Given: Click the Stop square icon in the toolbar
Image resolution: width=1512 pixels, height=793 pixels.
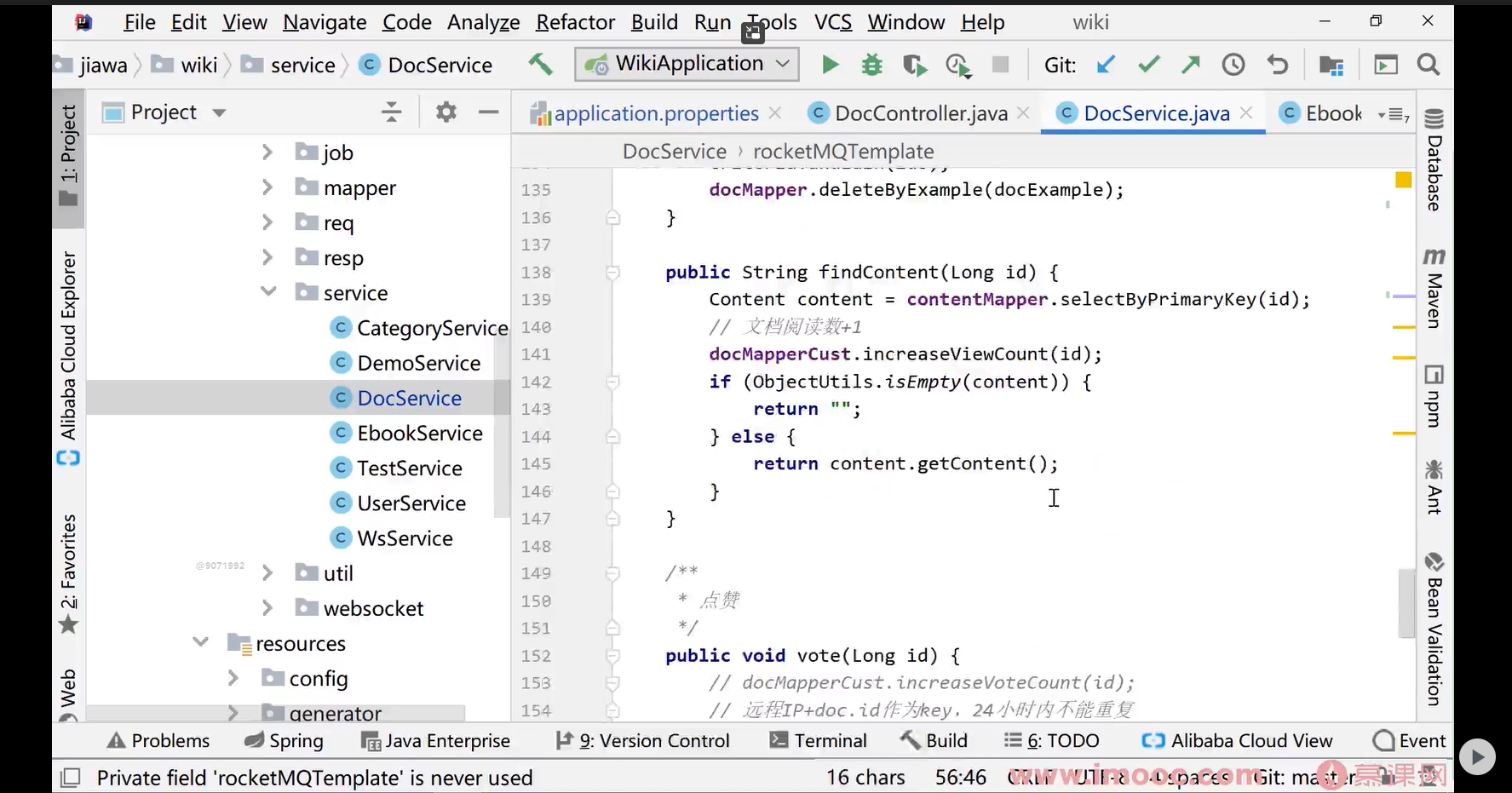Looking at the screenshot, I should point(1001,65).
